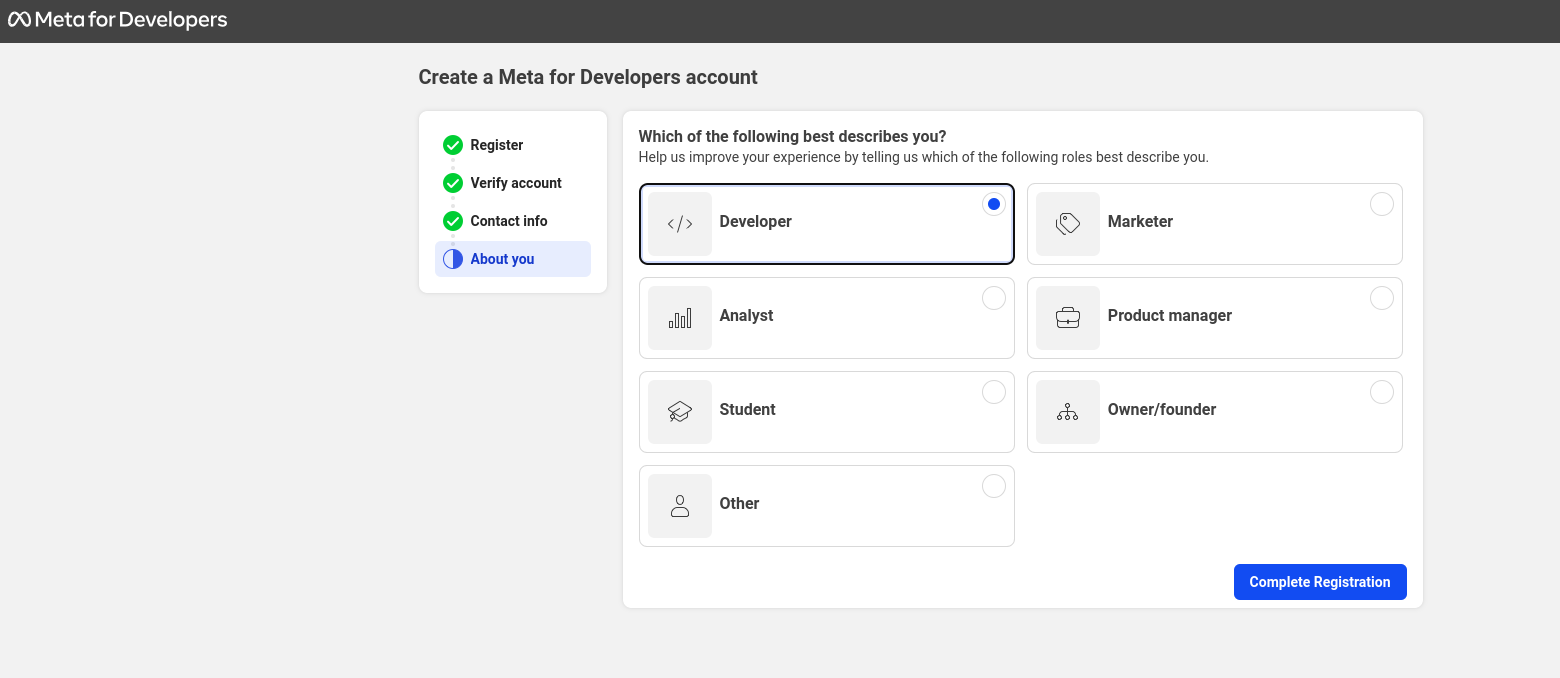Select the Product manager radio button
This screenshot has width=1560, height=678.
1382,298
